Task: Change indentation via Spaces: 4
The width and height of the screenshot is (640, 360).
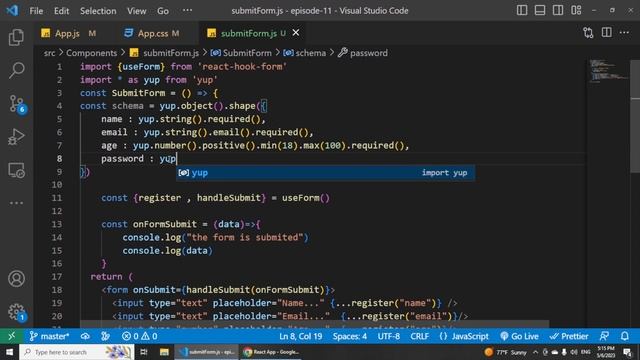Action: coord(350,336)
